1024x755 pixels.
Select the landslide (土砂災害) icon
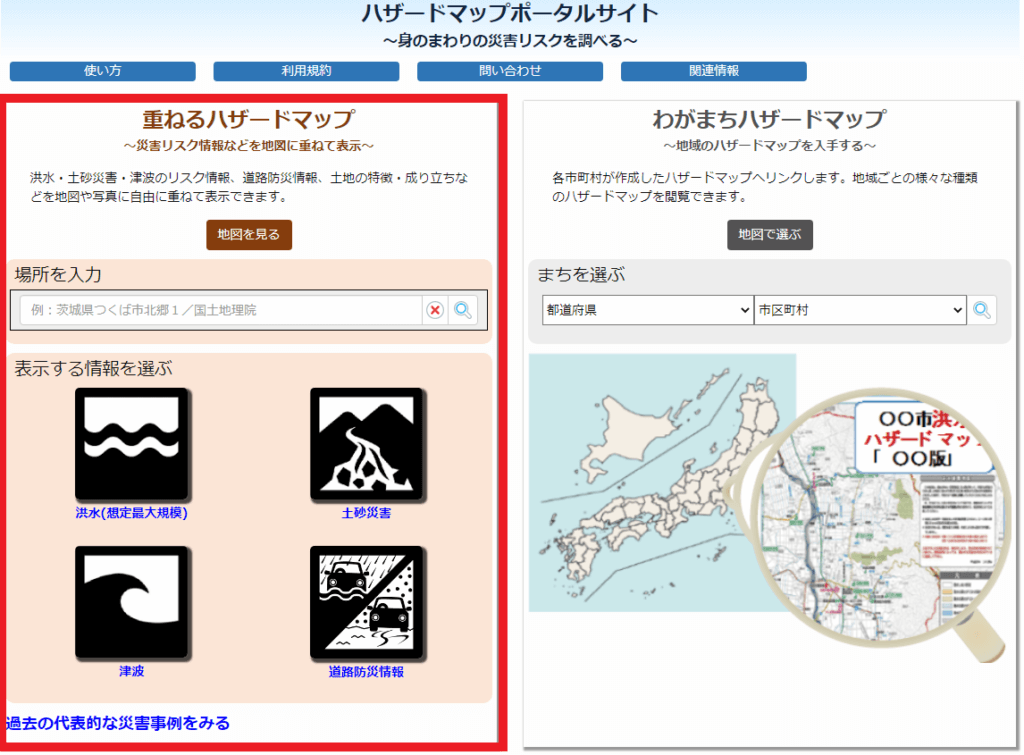366,444
